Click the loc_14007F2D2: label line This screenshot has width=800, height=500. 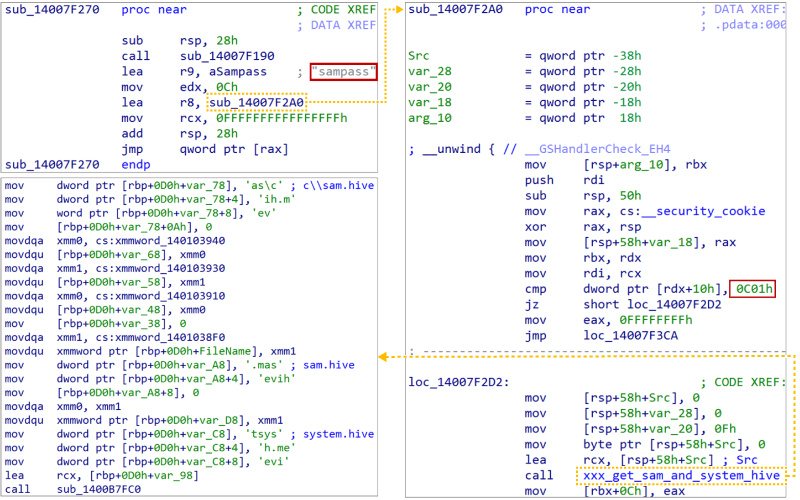pyautogui.click(x=459, y=382)
